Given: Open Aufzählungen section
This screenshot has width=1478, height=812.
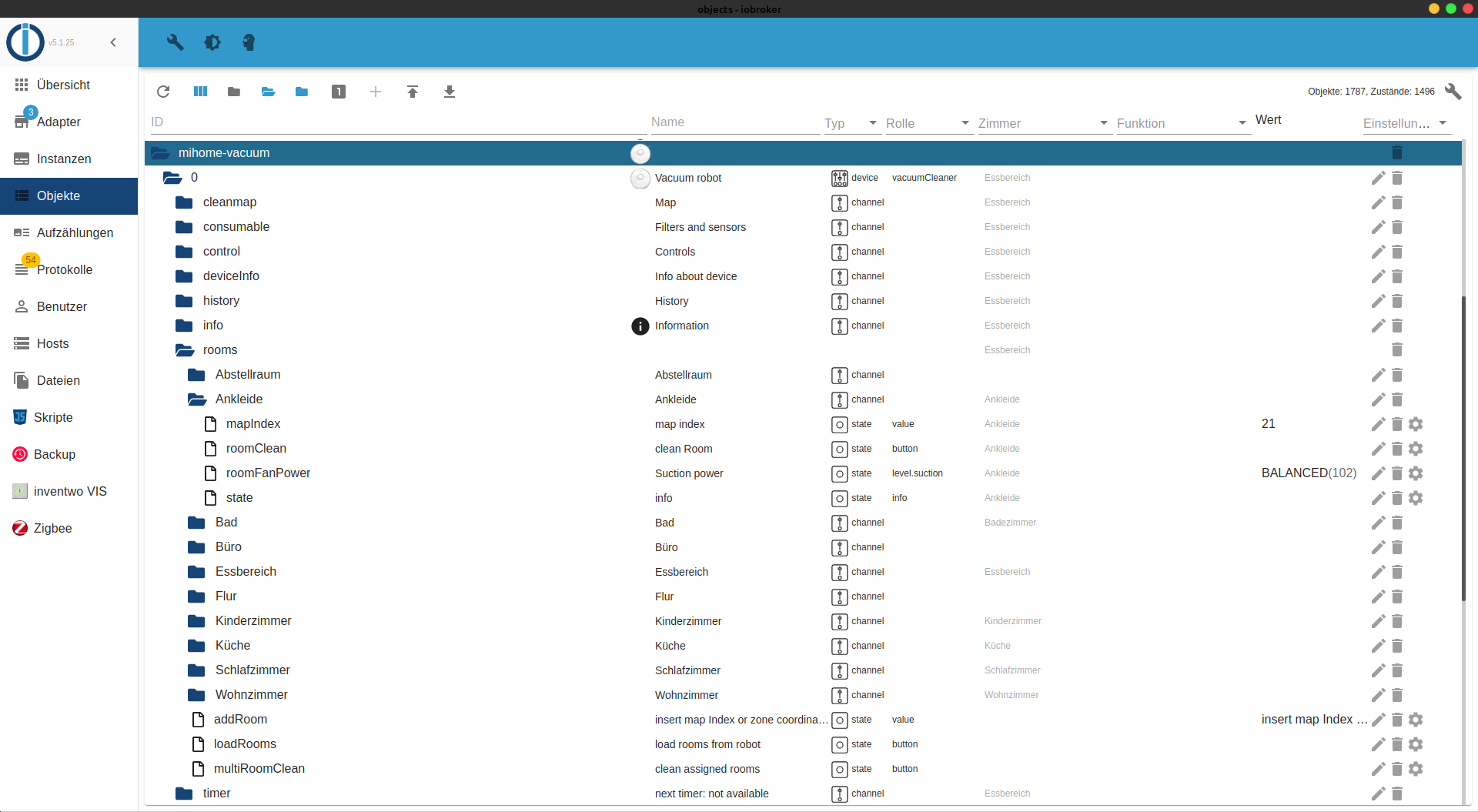Looking at the screenshot, I should pos(69,232).
